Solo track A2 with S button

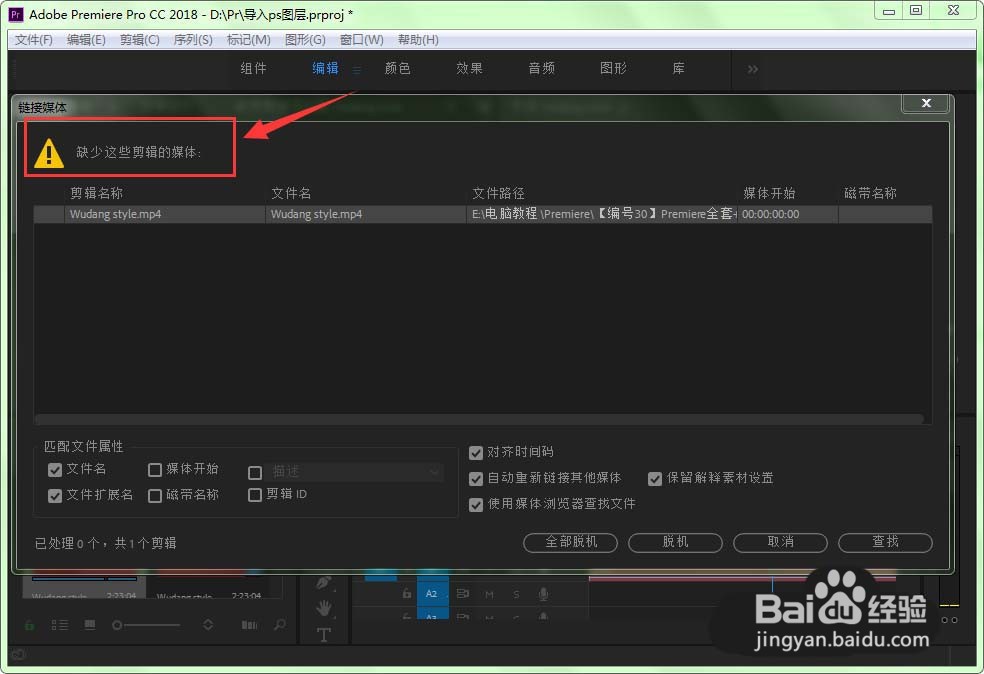516,594
